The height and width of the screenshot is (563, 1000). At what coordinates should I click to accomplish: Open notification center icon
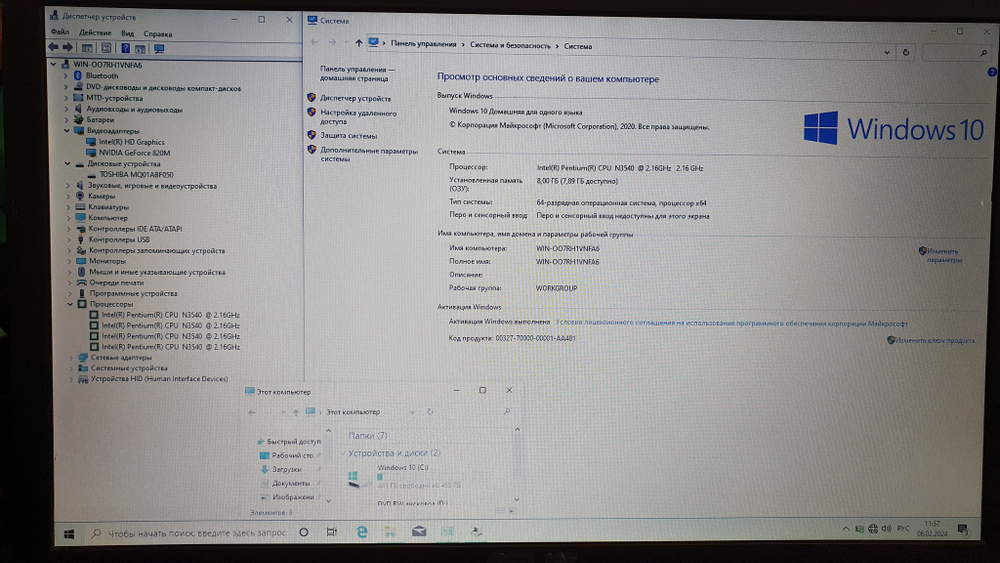[x=963, y=529]
